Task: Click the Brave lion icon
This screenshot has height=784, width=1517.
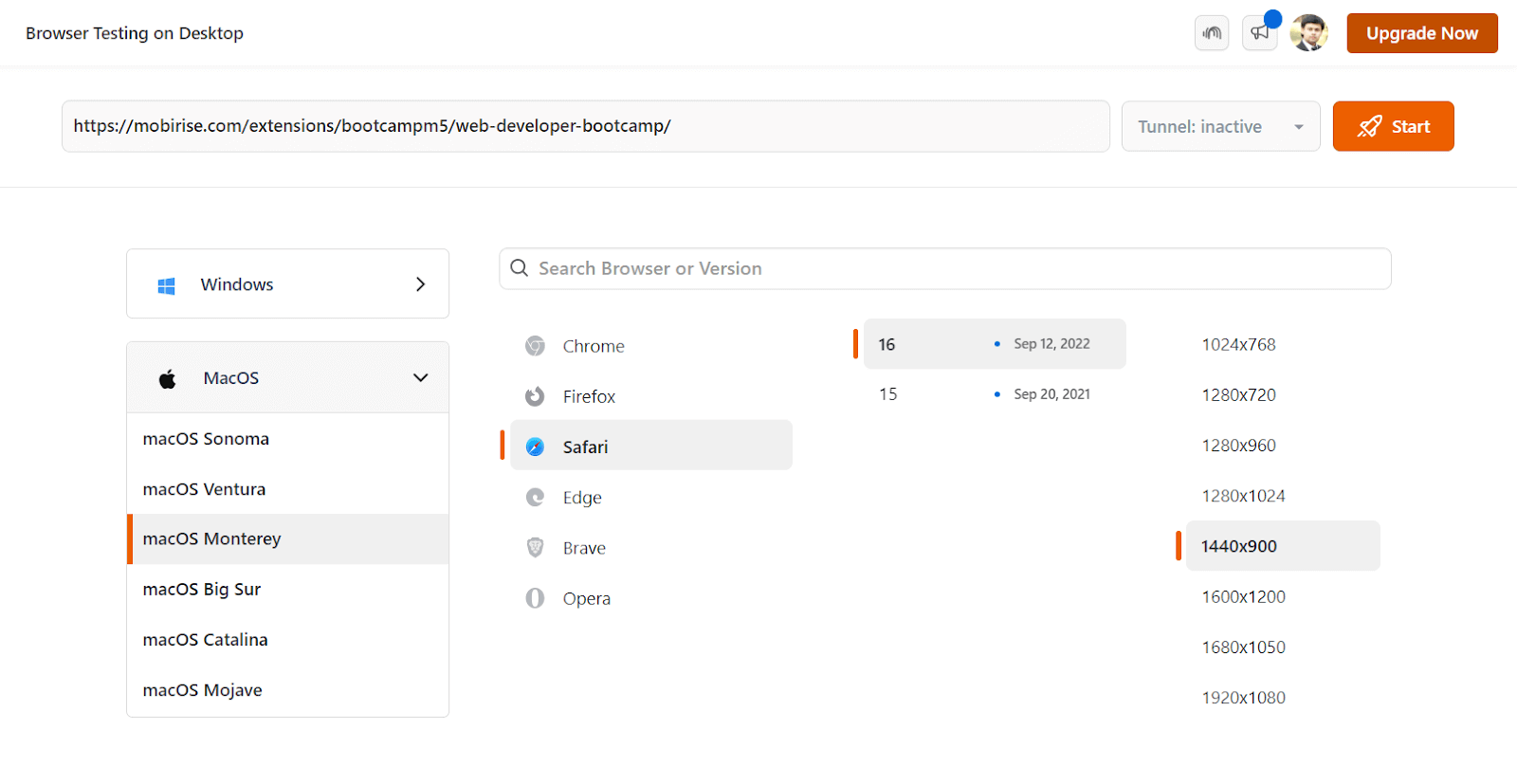Action: [x=535, y=547]
